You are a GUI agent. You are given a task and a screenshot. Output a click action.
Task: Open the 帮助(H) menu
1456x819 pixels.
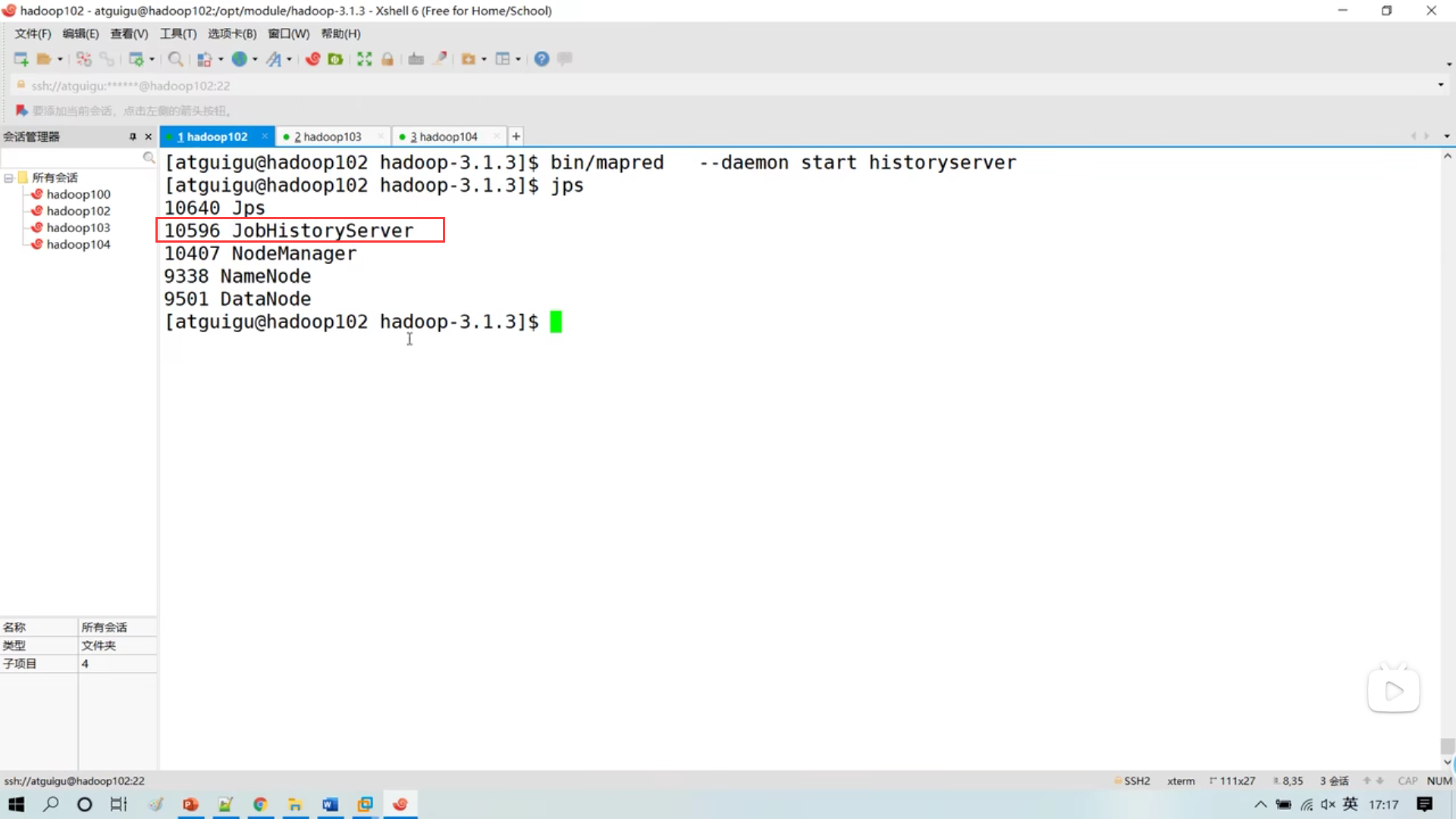point(340,33)
